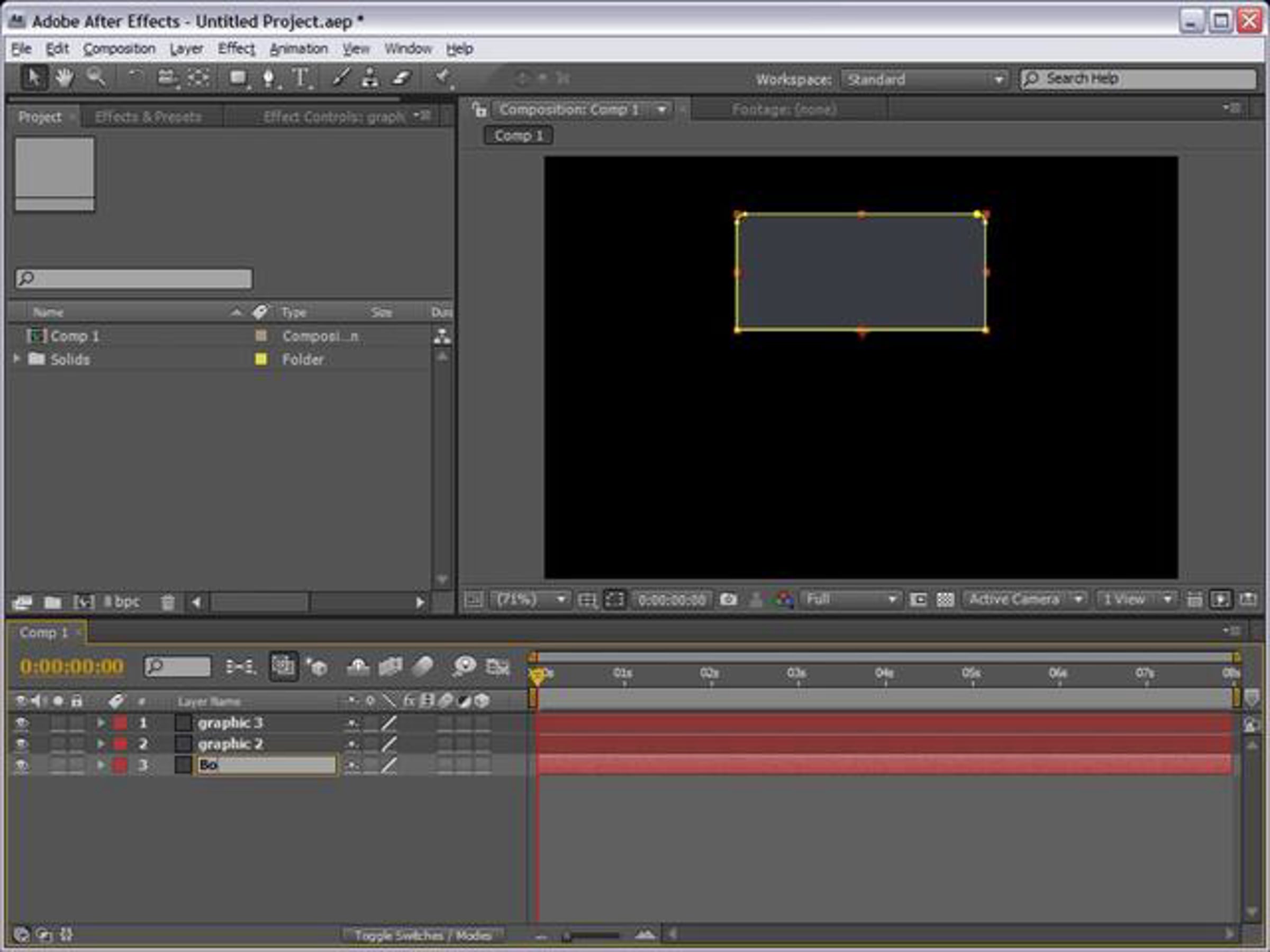1270x952 pixels.
Task: Select the Pen tool
Action: point(268,78)
